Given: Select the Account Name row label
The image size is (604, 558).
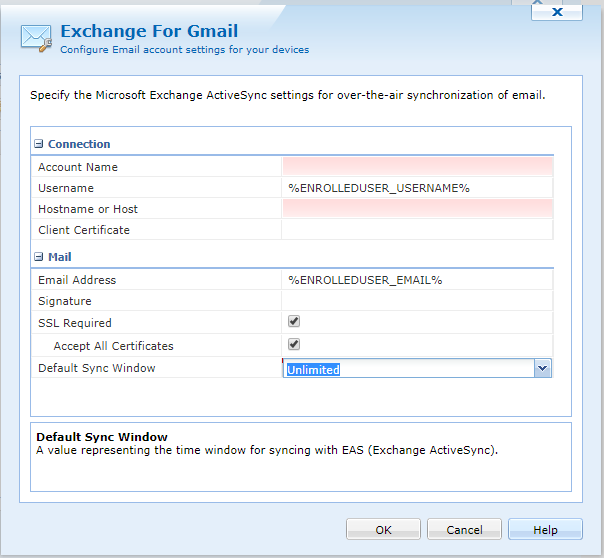Looking at the screenshot, I should coord(78,167).
